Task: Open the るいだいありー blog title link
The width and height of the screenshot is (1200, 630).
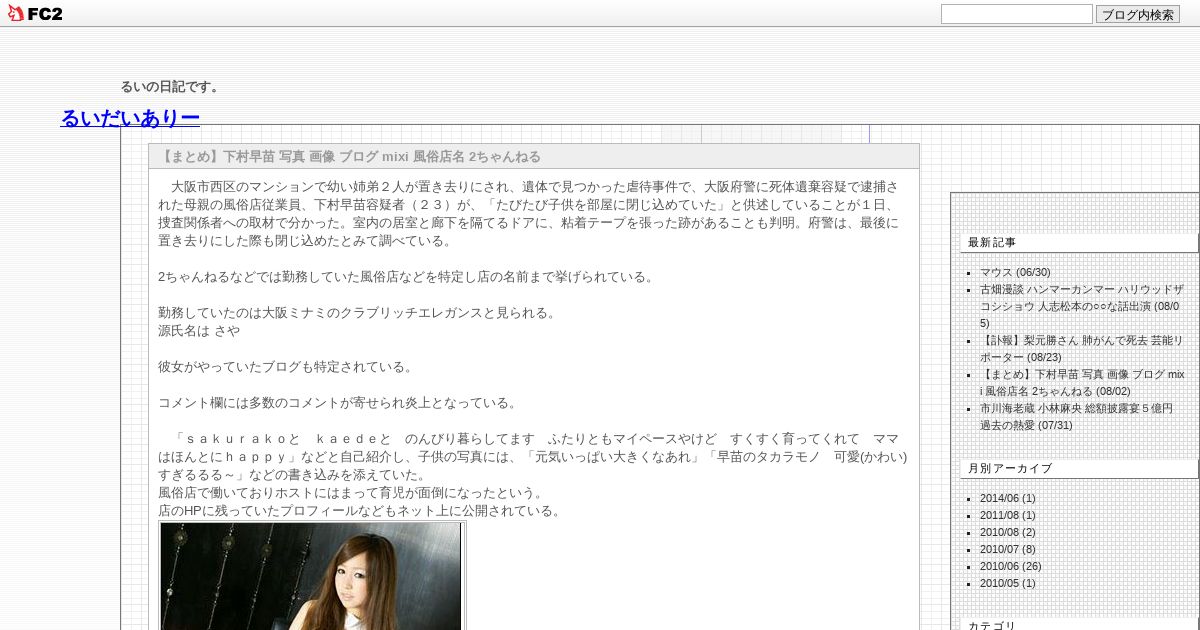Action: (x=130, y=118)
